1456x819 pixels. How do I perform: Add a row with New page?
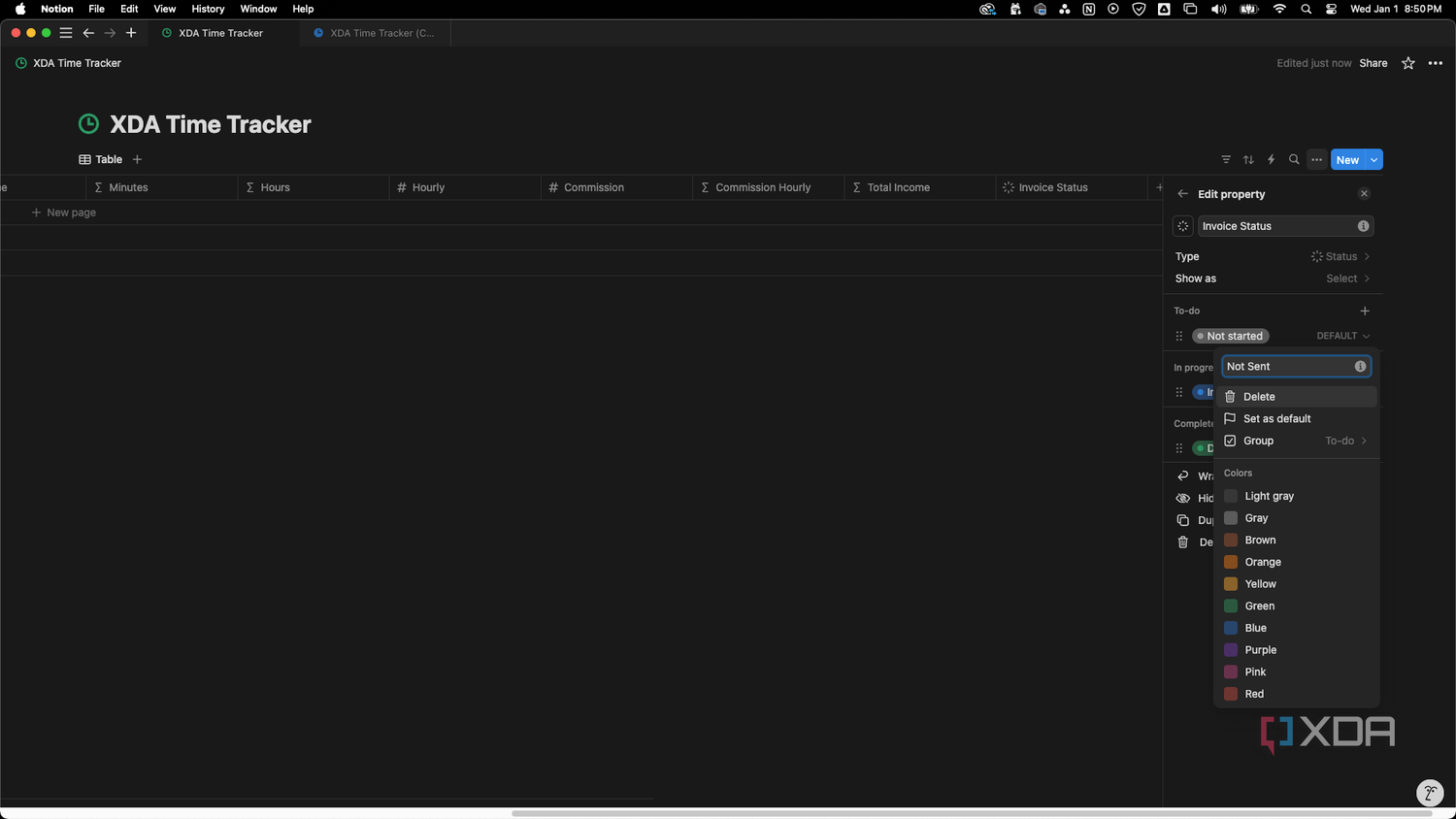(63, 213)
